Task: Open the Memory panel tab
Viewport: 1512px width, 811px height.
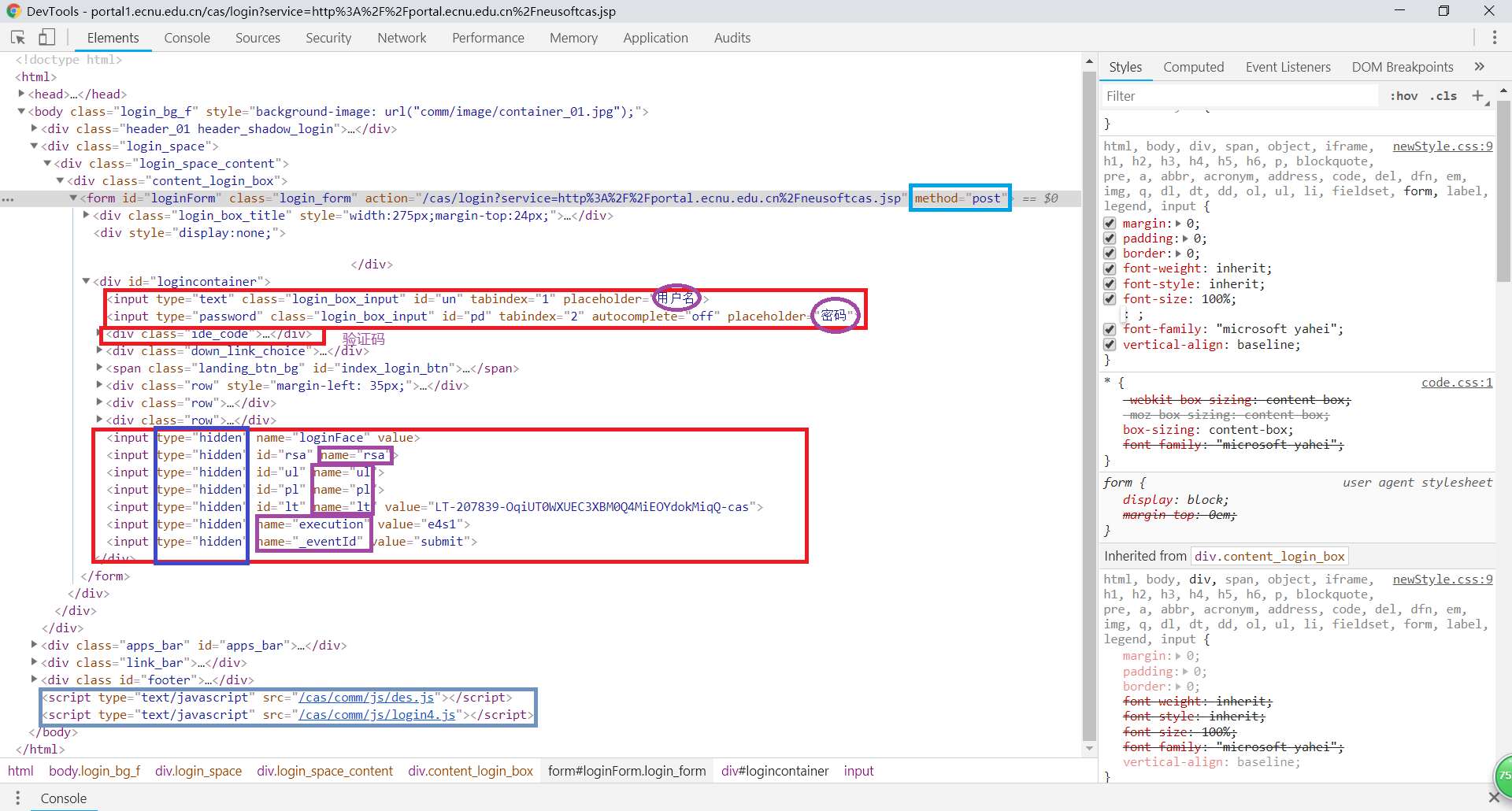Action: pyautogui.click(x=573, y=38)
